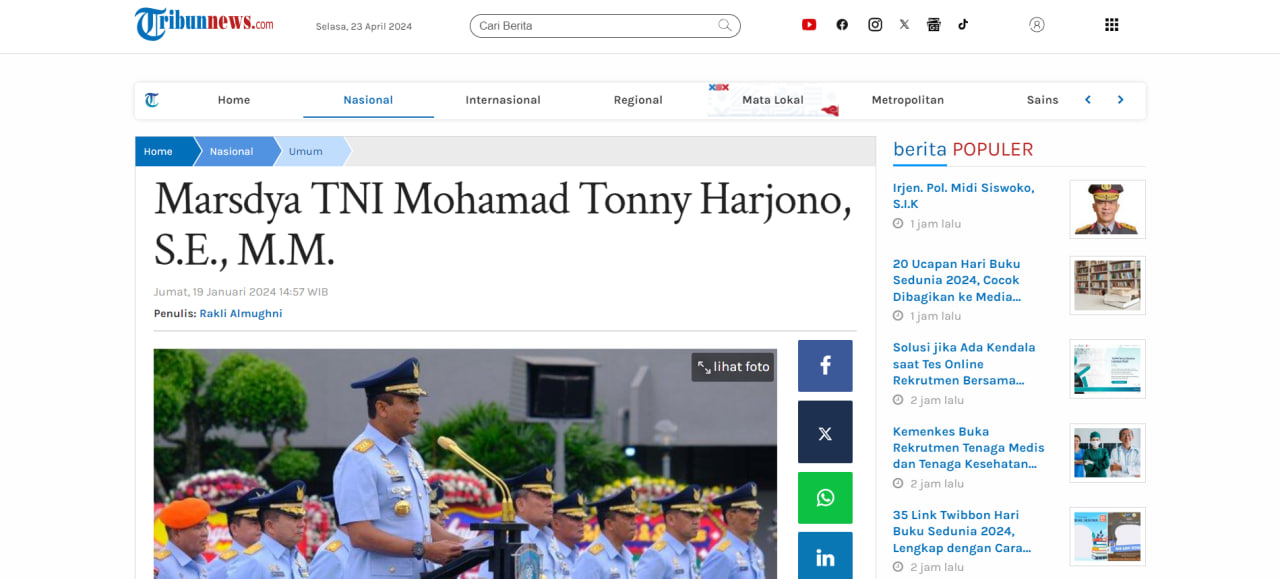Share article via WhatsApp button

tap(825, 498)
